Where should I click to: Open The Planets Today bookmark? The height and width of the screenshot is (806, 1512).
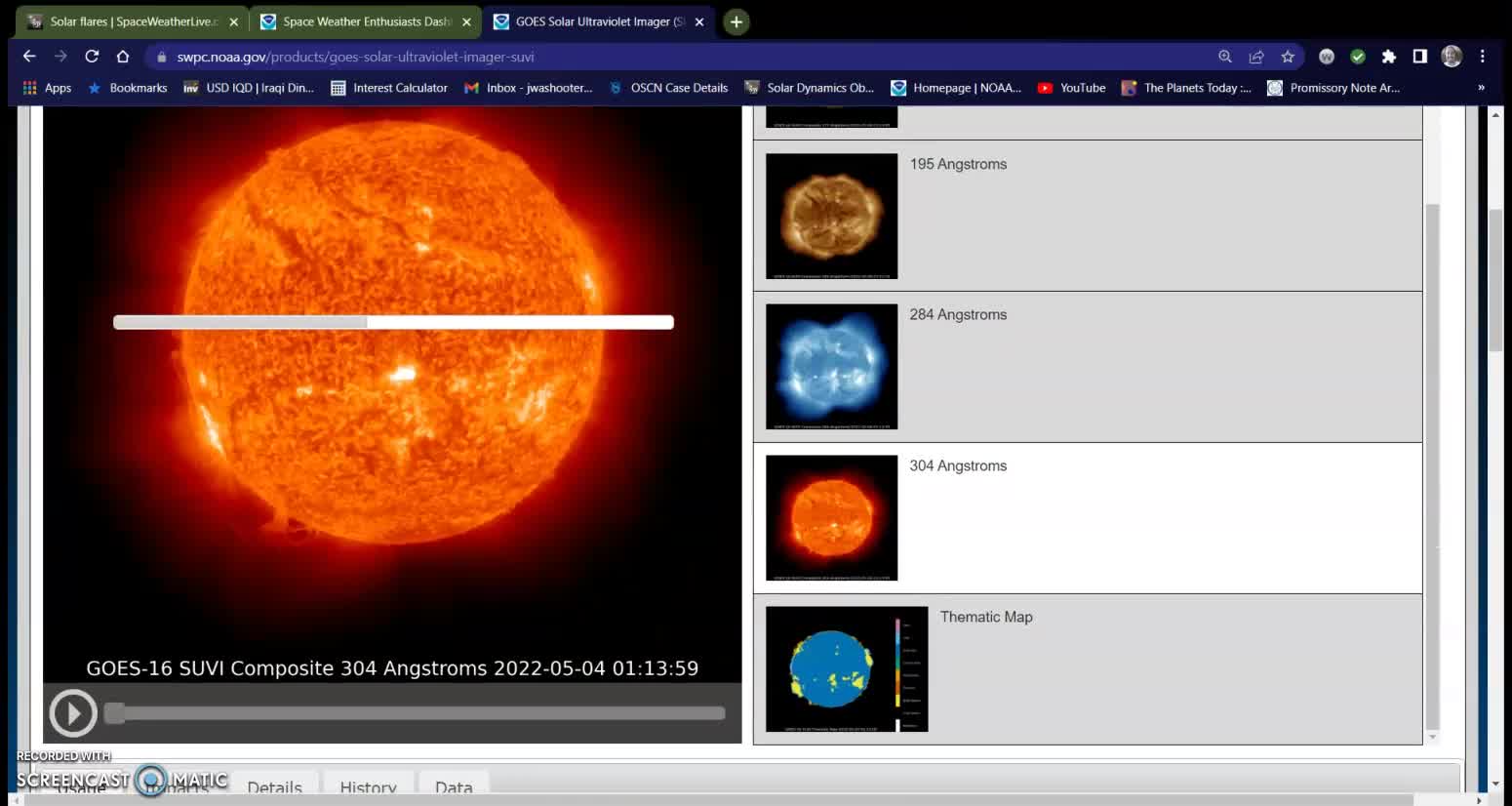click(x=1186, y=88)
